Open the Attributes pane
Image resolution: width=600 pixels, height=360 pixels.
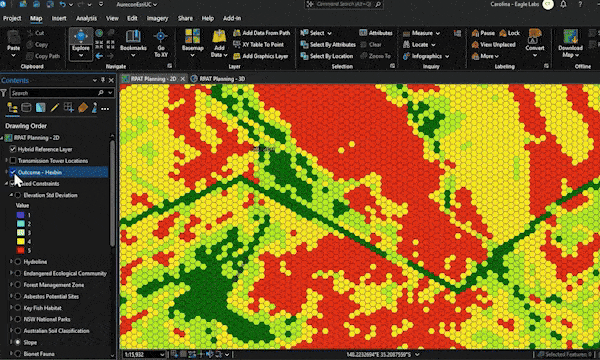(x=376, y=33)
